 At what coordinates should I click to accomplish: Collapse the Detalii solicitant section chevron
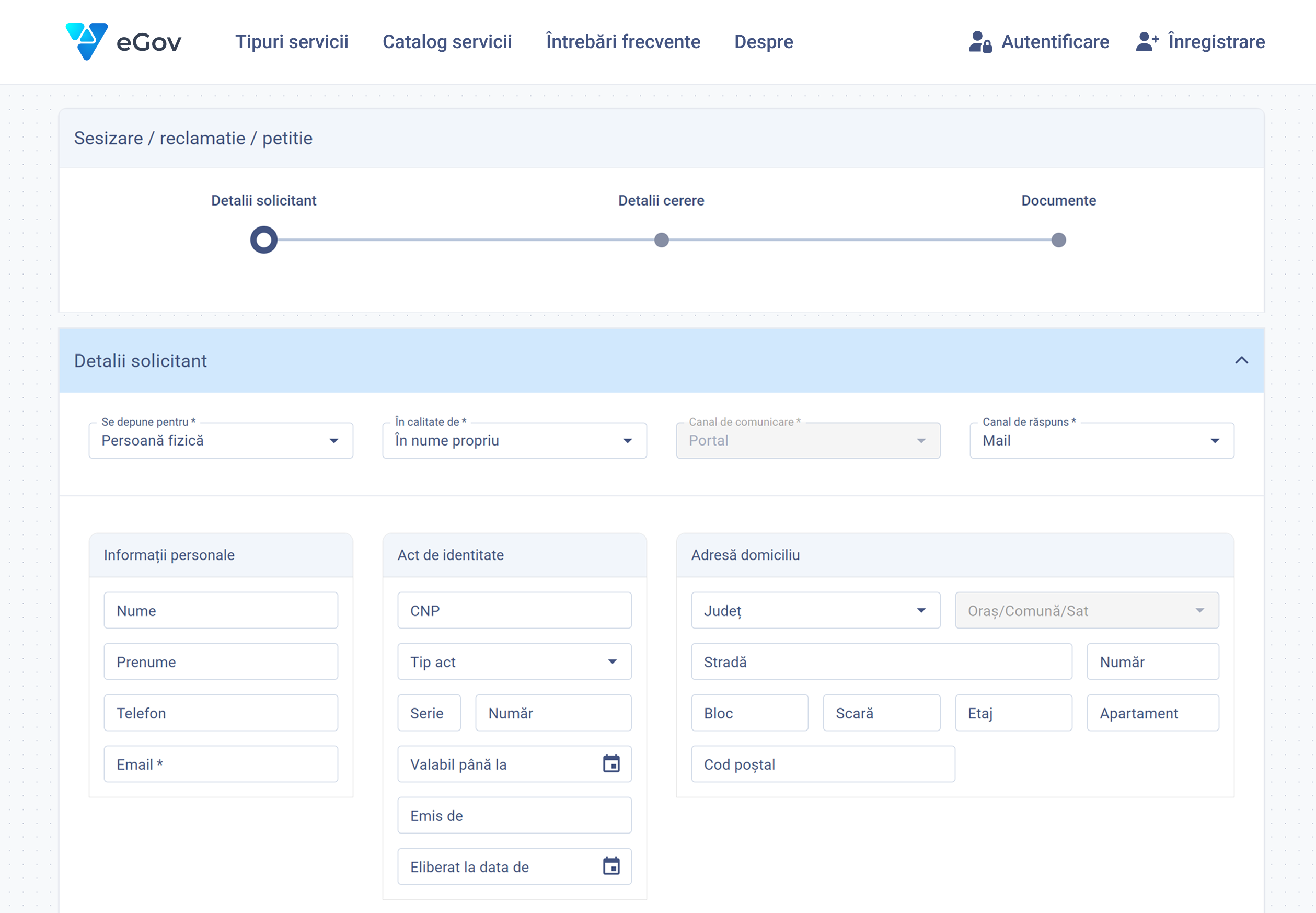[1241, 360]
